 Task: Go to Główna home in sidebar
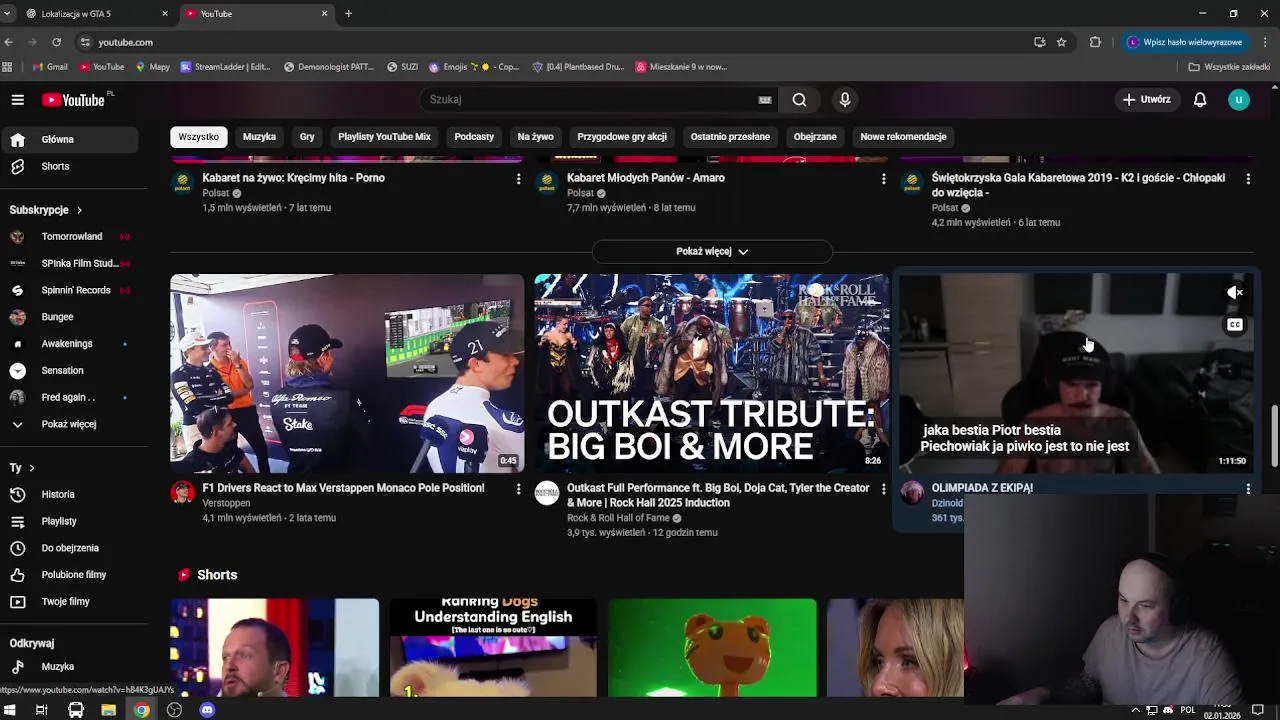coord(70,139)
